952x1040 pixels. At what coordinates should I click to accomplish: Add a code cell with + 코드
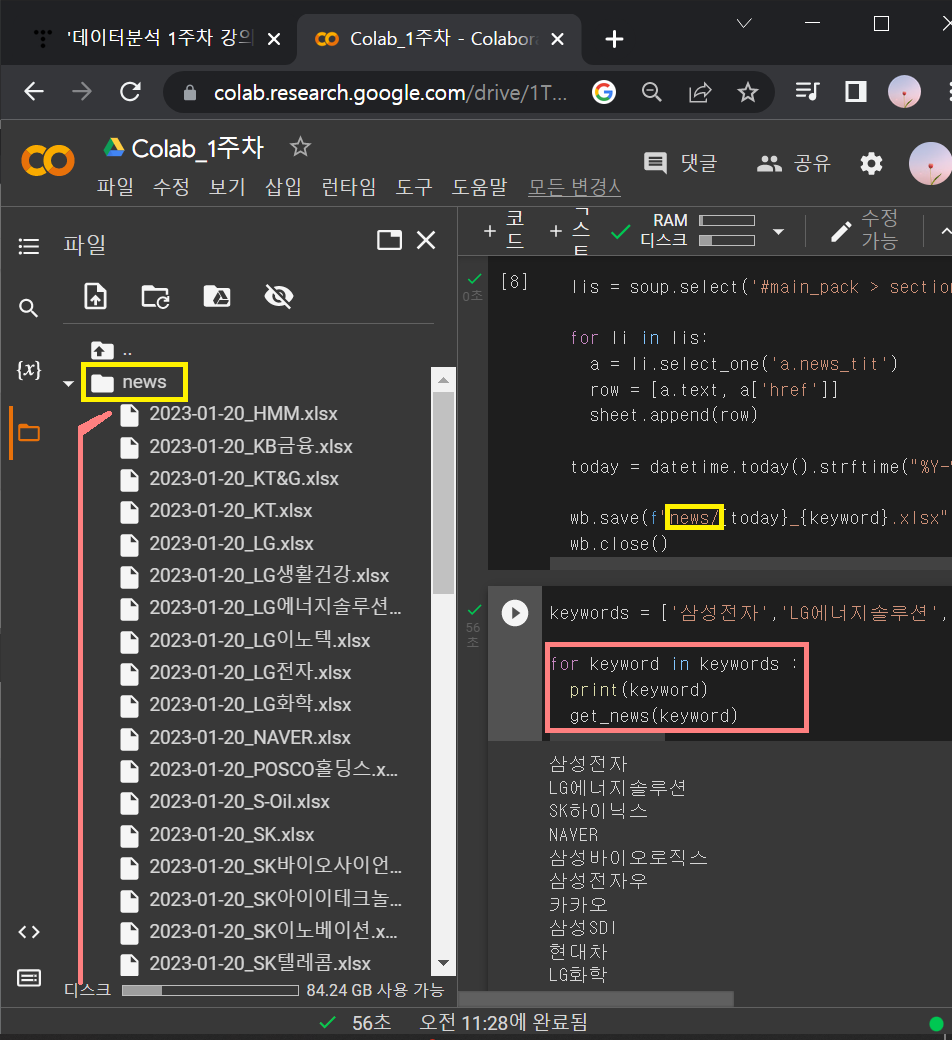tap(505, 230)
